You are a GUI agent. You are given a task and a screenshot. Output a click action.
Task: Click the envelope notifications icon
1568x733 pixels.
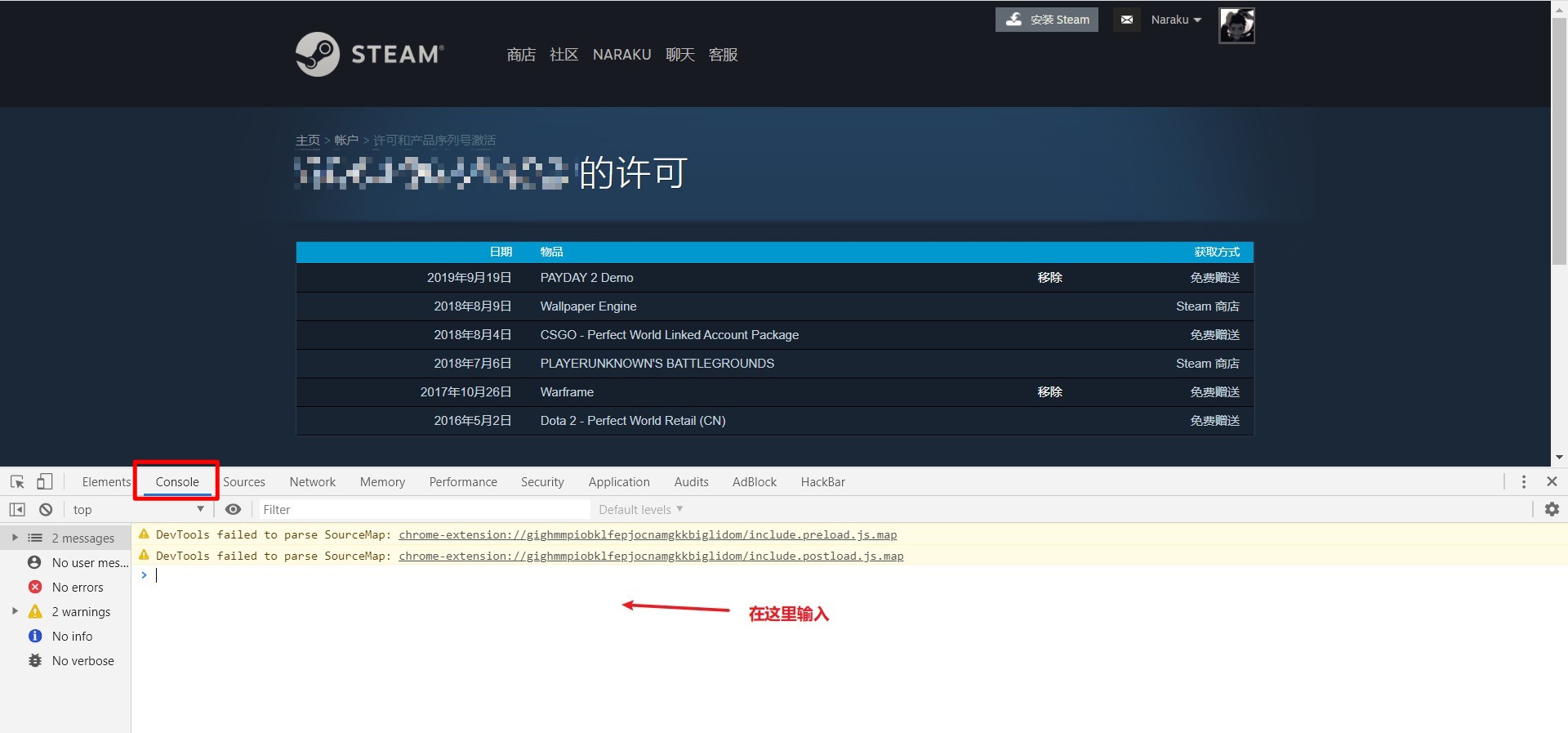1126,20
